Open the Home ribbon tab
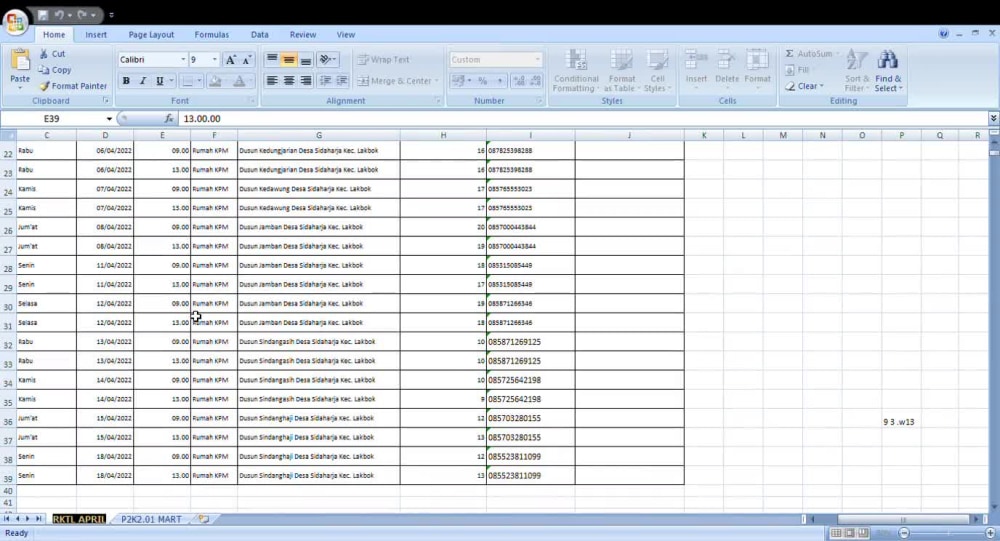This screenshot has height=541, width=1000. (54, 34)
